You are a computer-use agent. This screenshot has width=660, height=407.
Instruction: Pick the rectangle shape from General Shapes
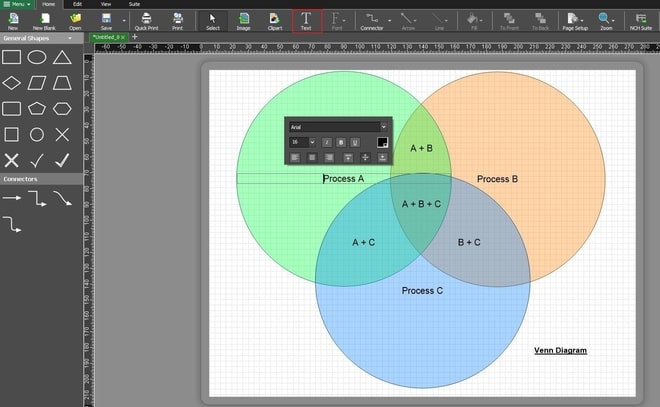tap(11, 57)
